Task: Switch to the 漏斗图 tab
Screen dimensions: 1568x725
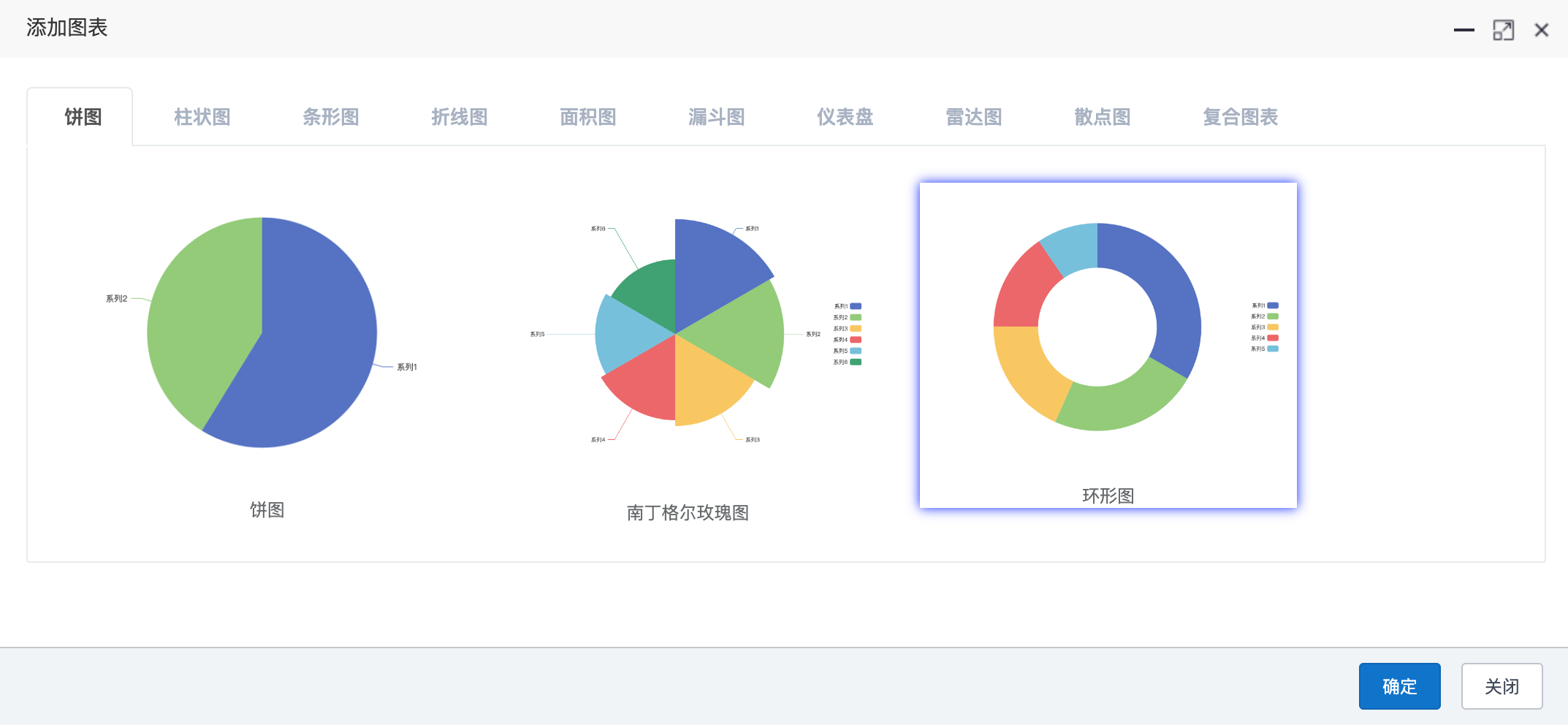Action: (x=717, y=117)
